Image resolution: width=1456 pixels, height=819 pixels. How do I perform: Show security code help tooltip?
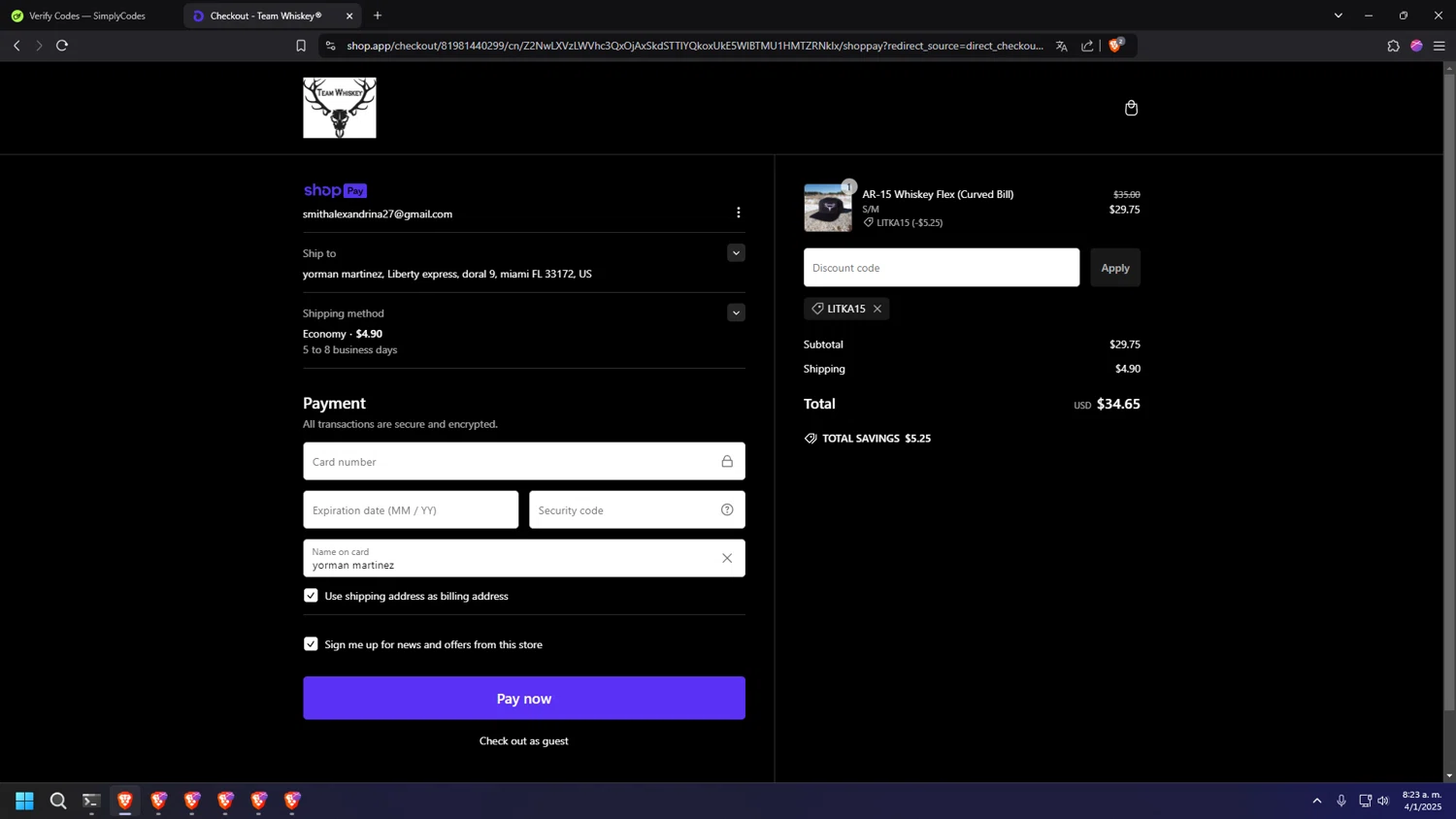point(727,509)
